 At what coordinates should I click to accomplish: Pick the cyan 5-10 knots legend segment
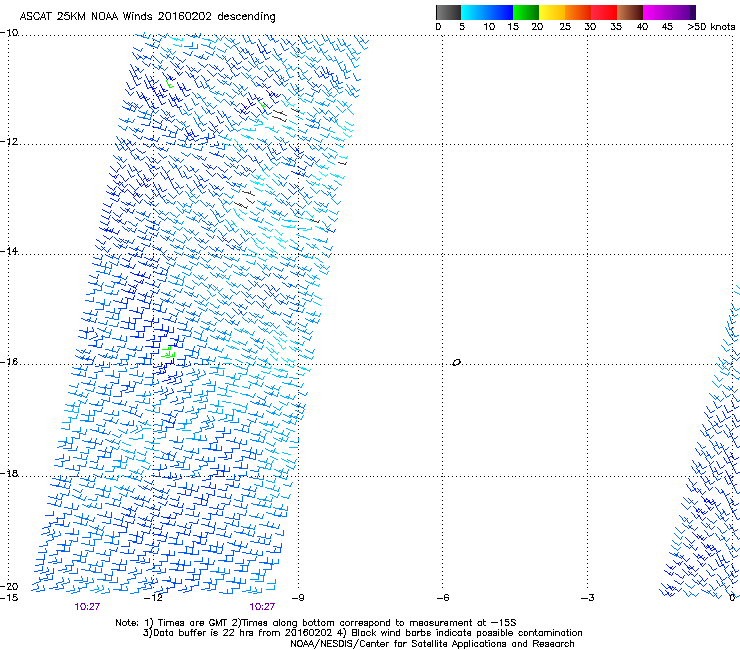[474, 12]
